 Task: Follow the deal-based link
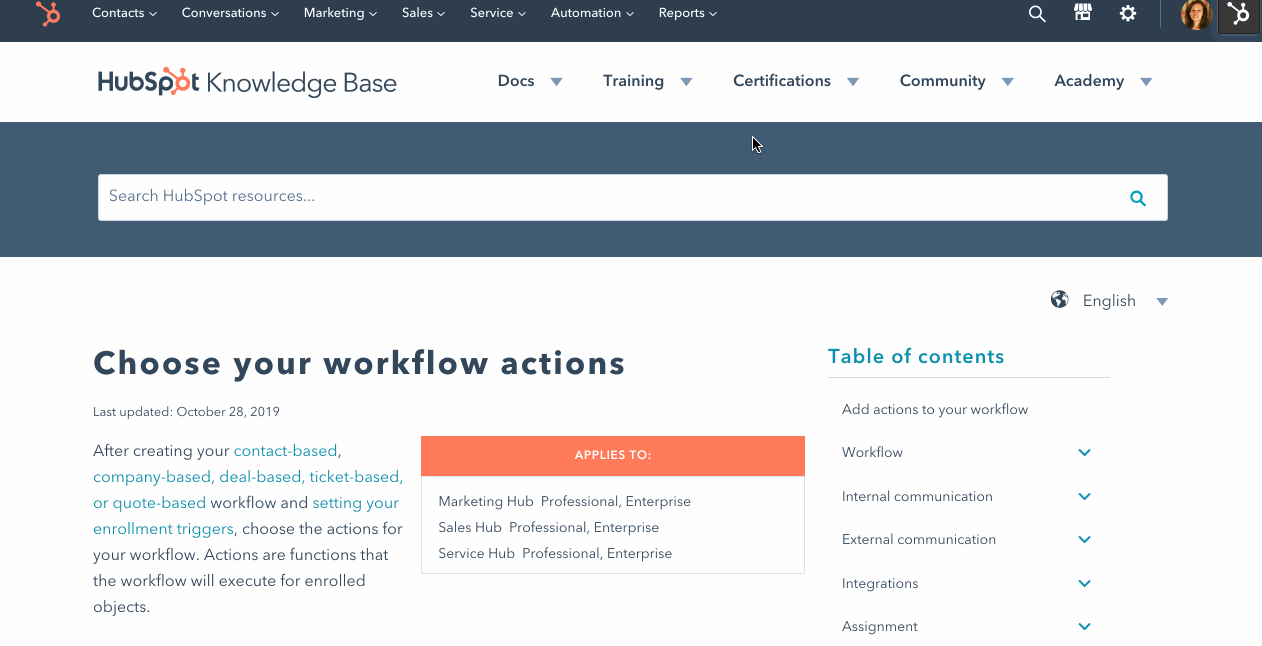click(x=260, y=477)
